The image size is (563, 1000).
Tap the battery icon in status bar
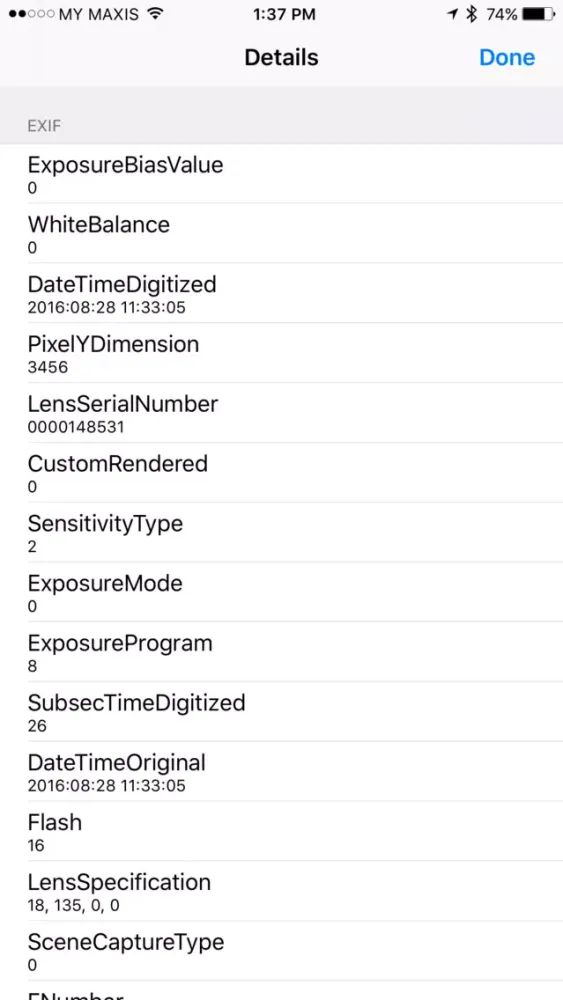coord(538,14)
